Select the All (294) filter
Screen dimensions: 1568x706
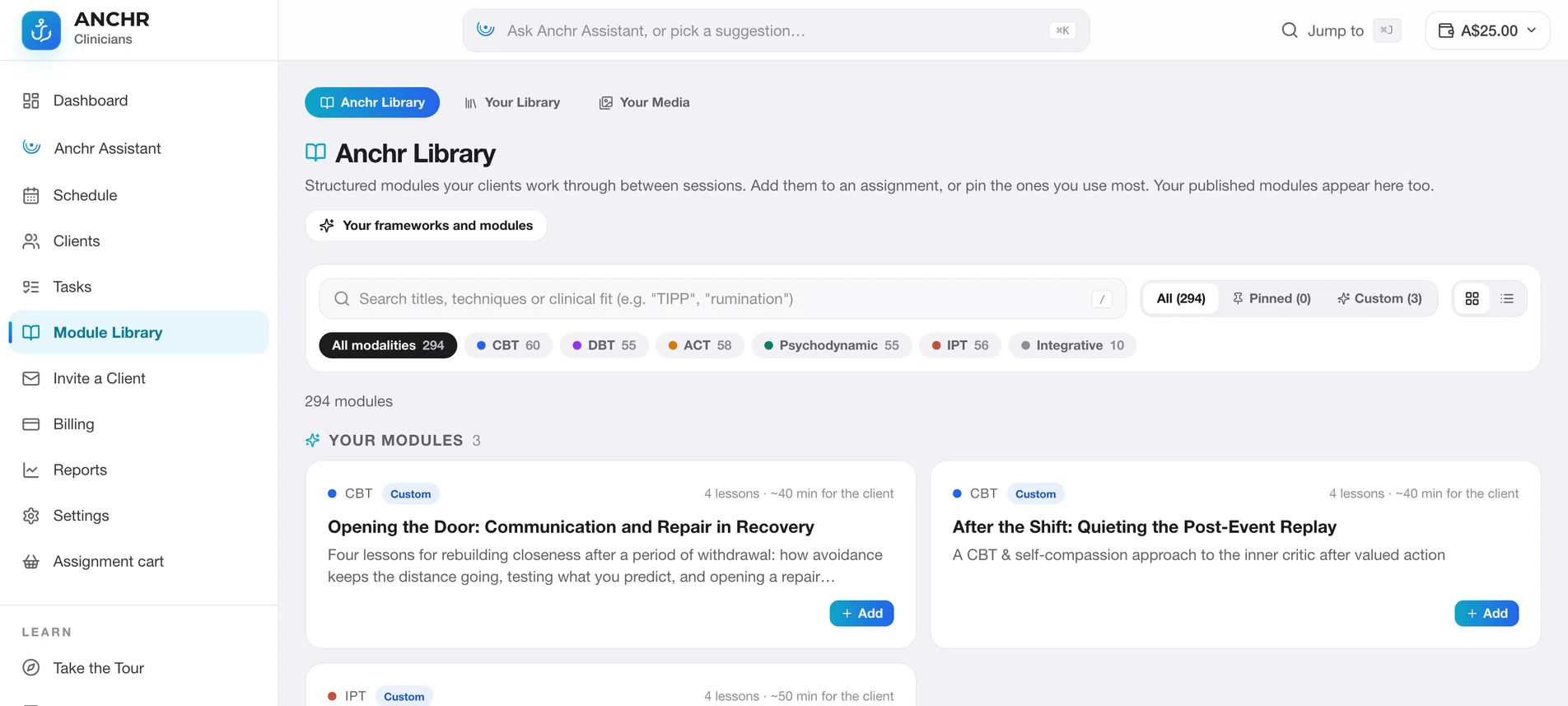tap(1180, 298)
